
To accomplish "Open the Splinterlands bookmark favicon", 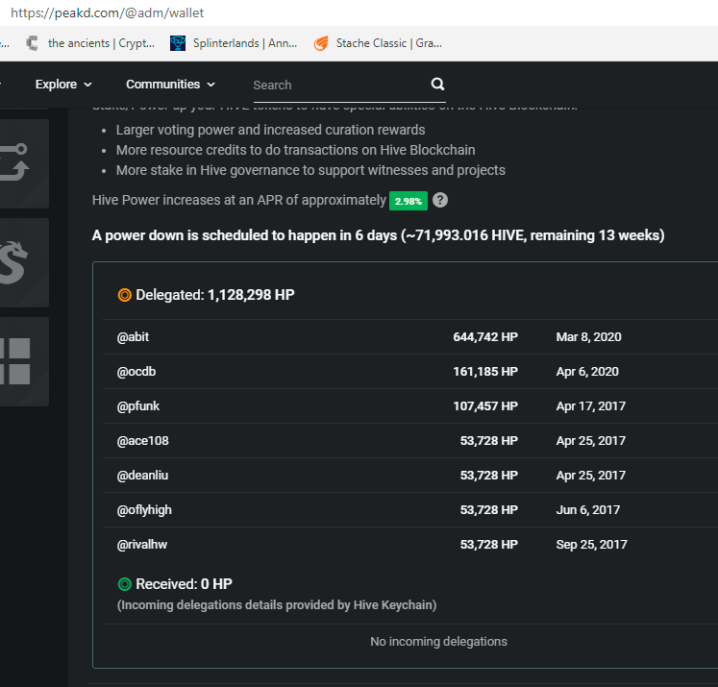I will tap(178, 43).
